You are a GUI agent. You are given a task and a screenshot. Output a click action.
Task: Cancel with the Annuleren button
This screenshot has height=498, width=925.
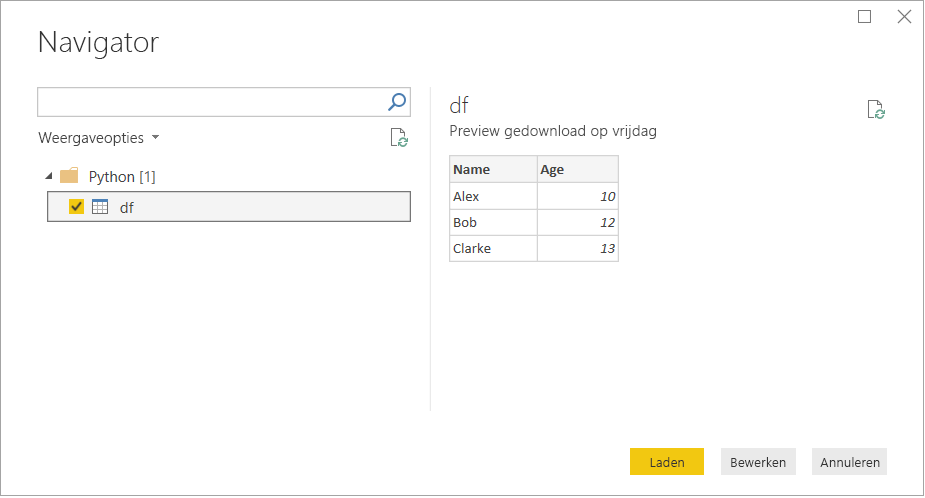849,461
